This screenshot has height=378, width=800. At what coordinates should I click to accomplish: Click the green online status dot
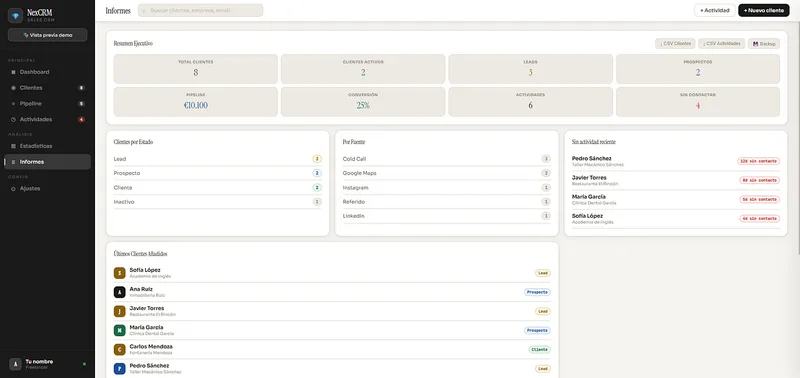(x=84, y=364)
